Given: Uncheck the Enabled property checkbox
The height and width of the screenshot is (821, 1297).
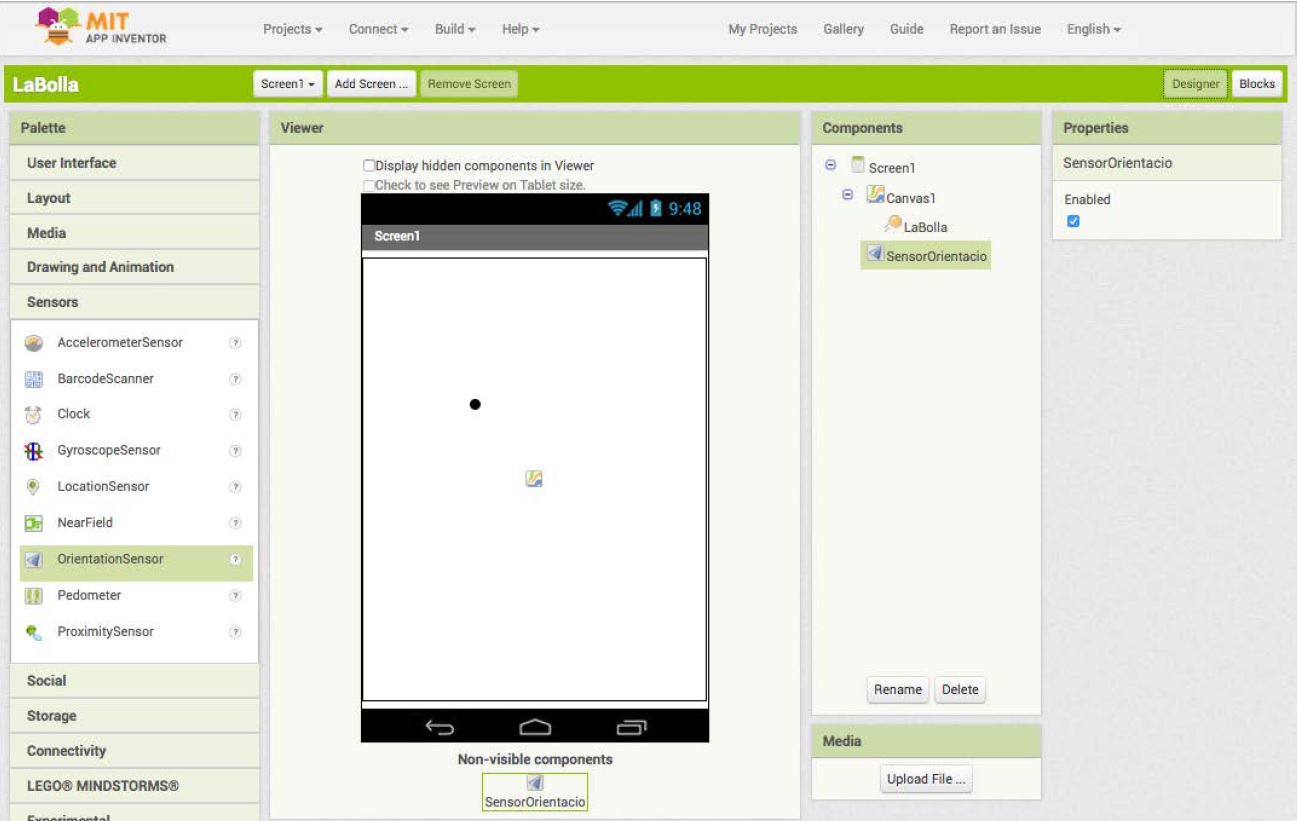Looking at the screenshot, I should [x=1073, y=221].
